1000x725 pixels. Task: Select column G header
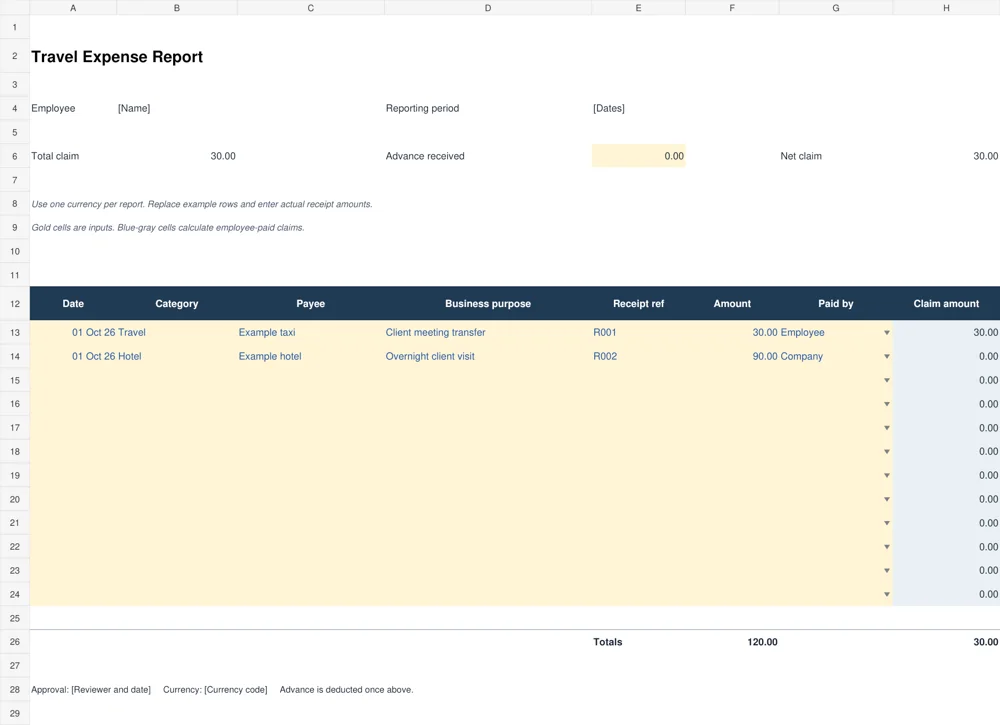835,8
